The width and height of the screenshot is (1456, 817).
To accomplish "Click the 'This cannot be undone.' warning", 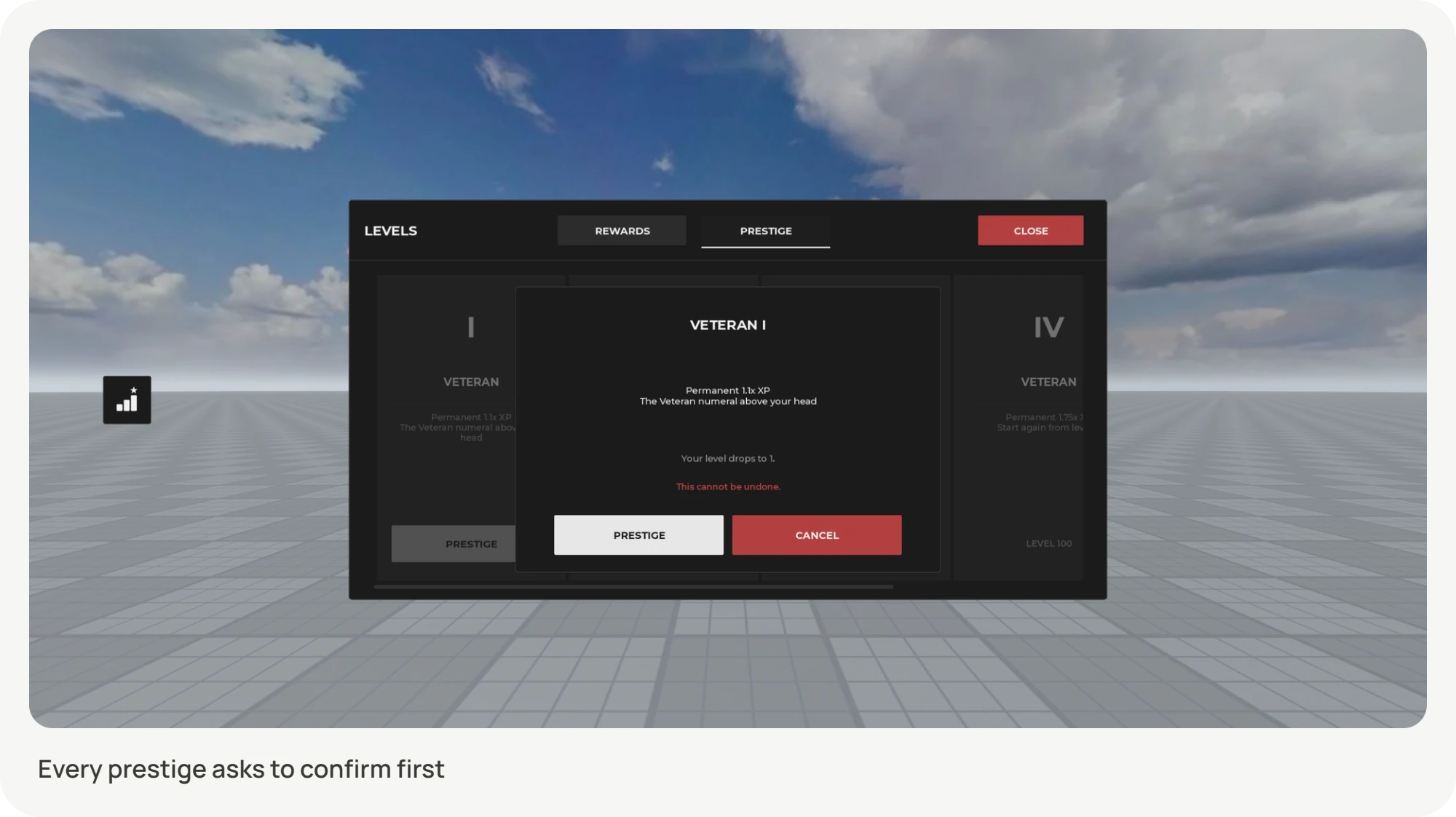I will click(728, 486).
